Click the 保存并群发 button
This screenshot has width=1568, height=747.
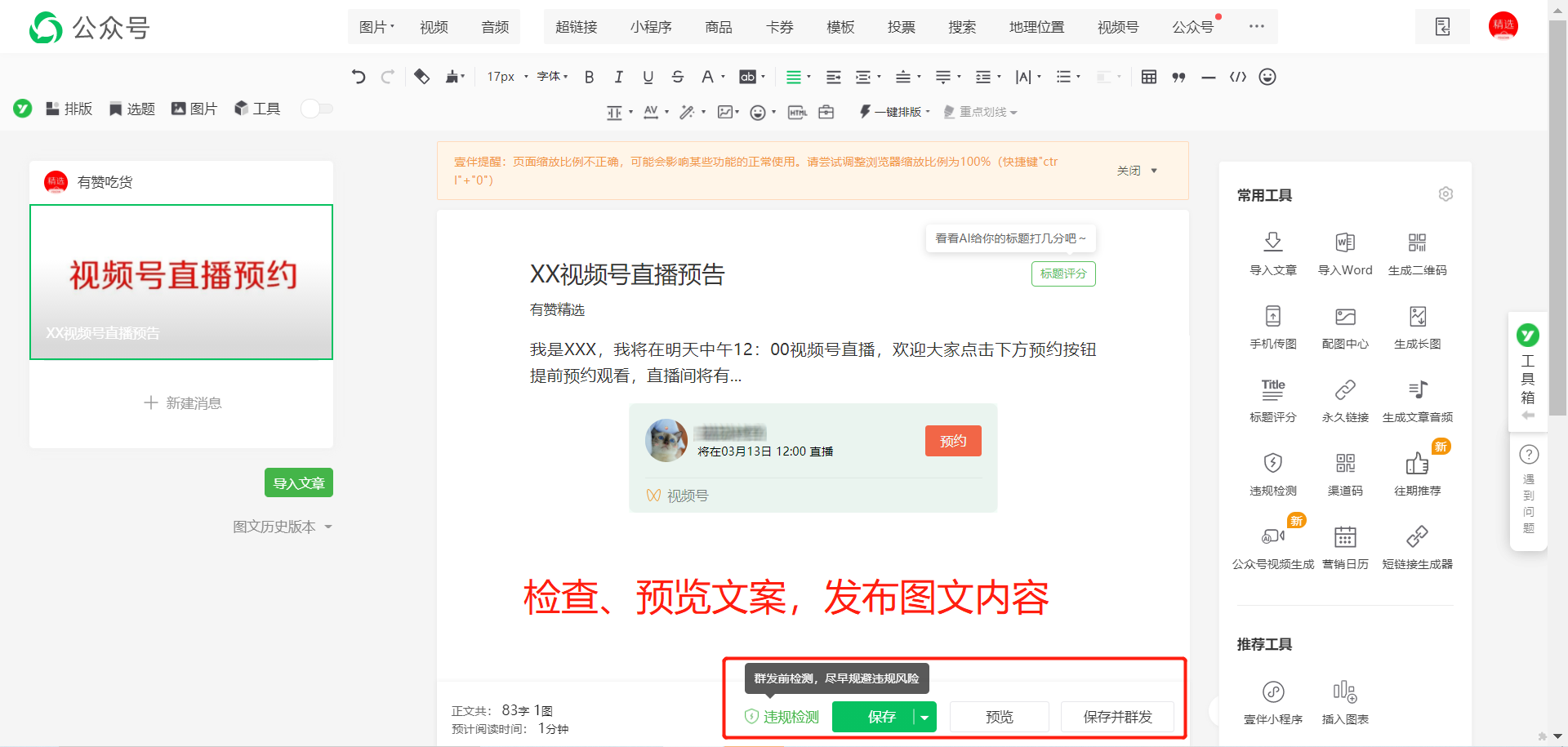tap(1117, 717)
